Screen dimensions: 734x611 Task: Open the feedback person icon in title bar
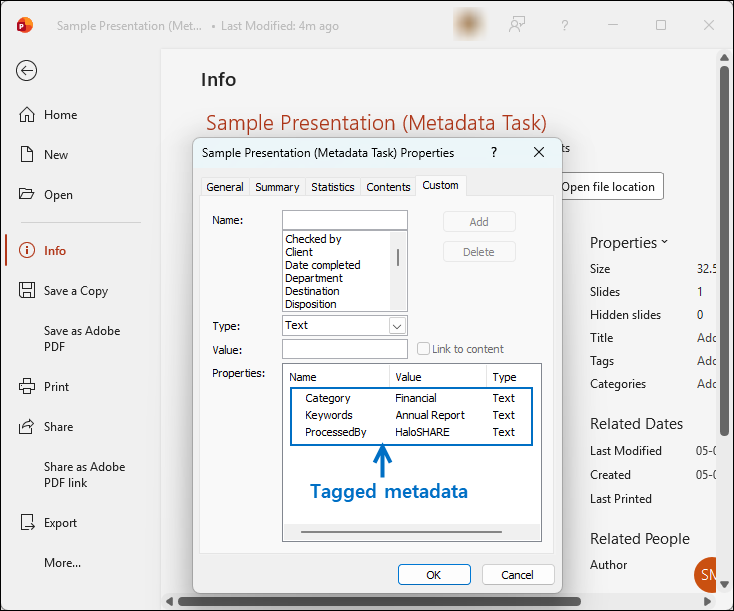[517, 25]
